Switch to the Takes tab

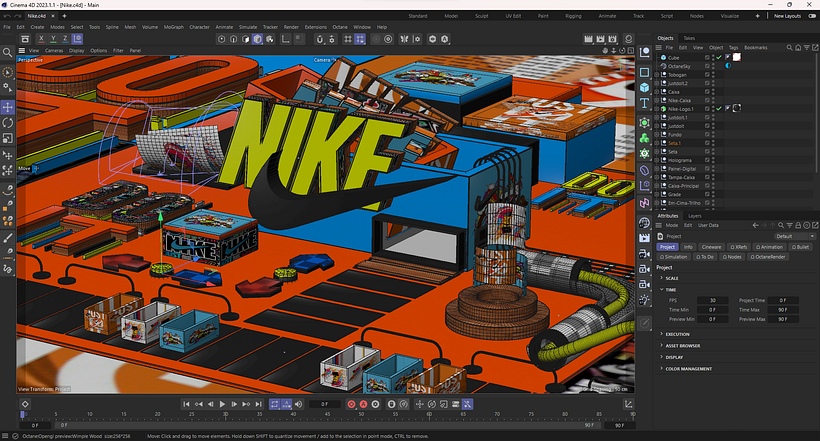click(689, 37)
